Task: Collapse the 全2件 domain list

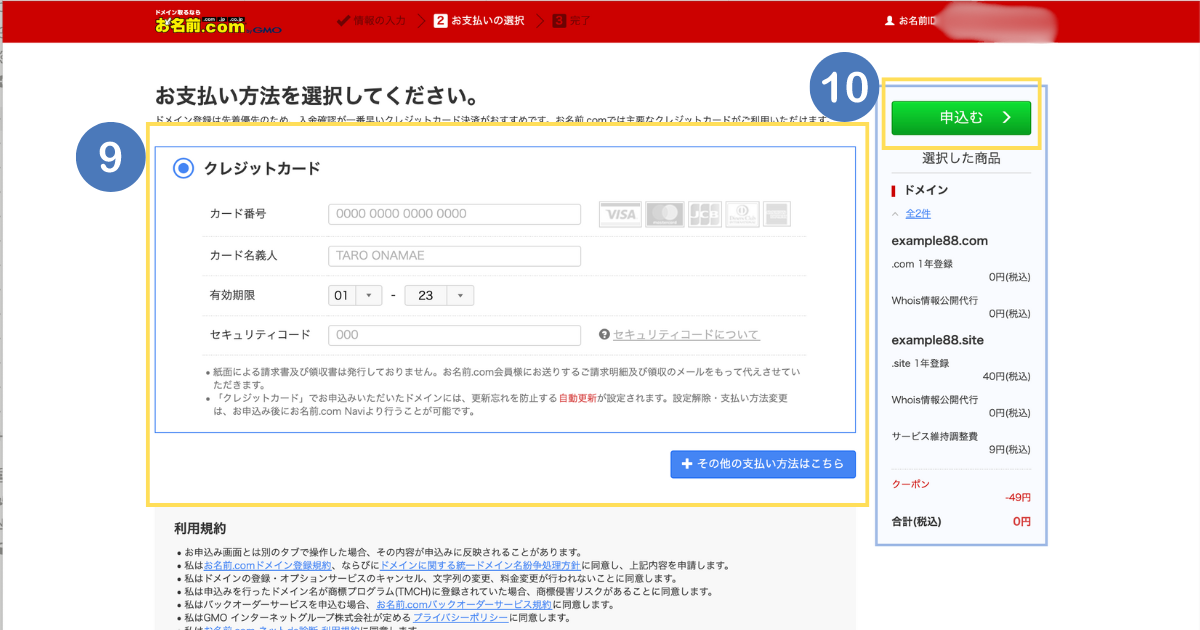Action: tap(916, 214)
